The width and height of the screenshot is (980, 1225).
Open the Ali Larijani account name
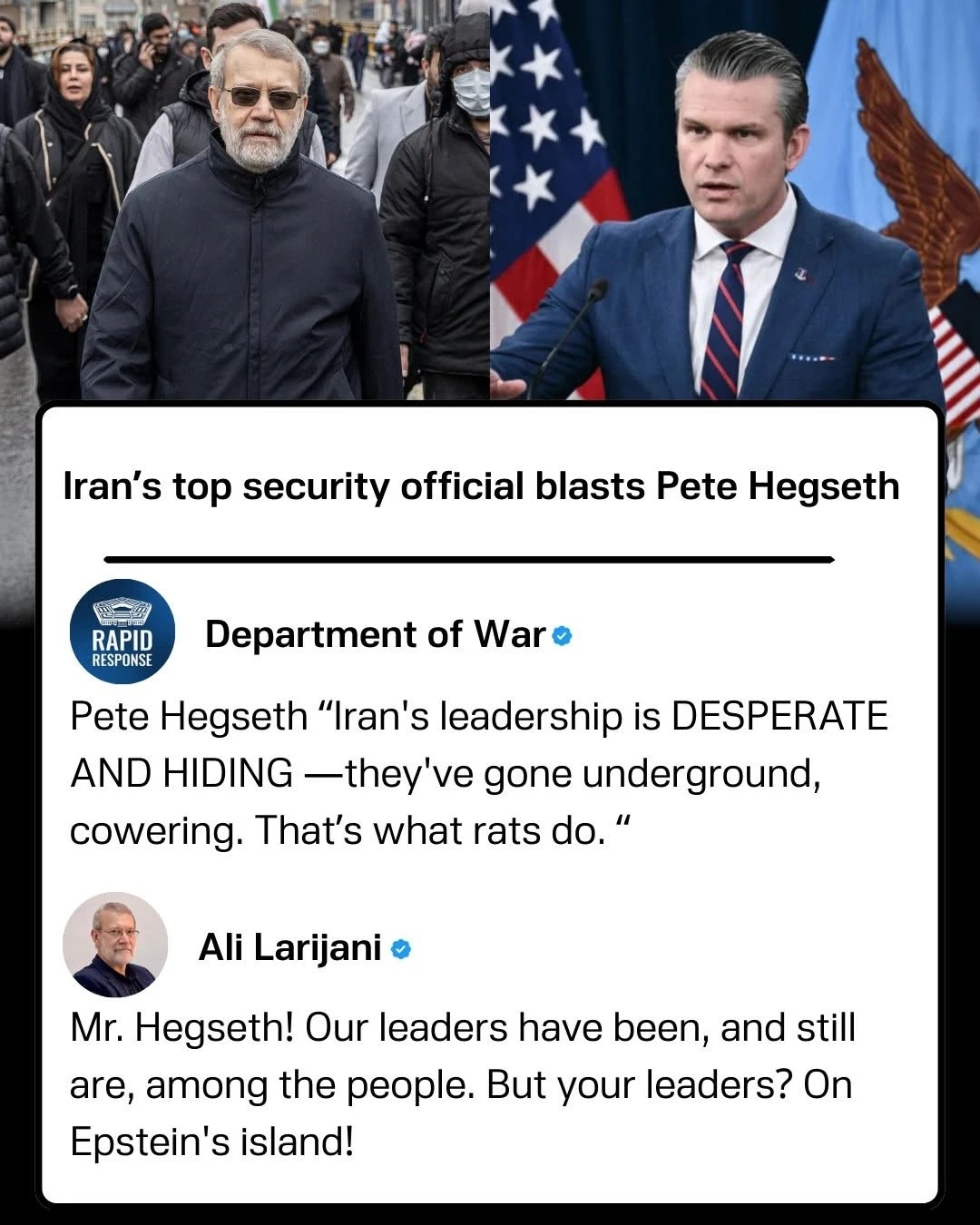point(289,947)
